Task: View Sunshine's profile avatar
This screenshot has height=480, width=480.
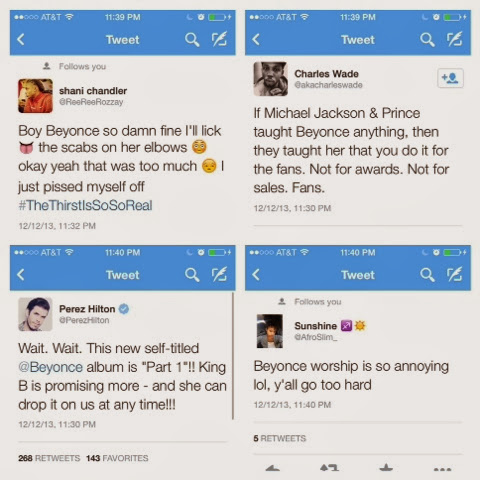Action: 270,331
